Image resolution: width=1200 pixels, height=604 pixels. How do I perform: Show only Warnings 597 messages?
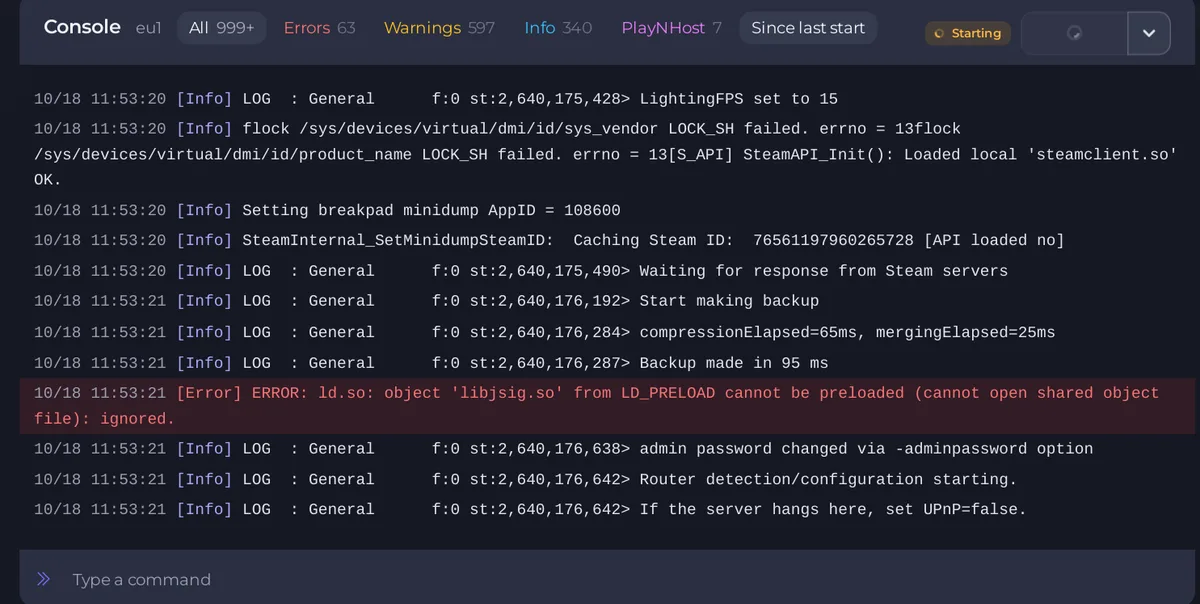(439, 28)
